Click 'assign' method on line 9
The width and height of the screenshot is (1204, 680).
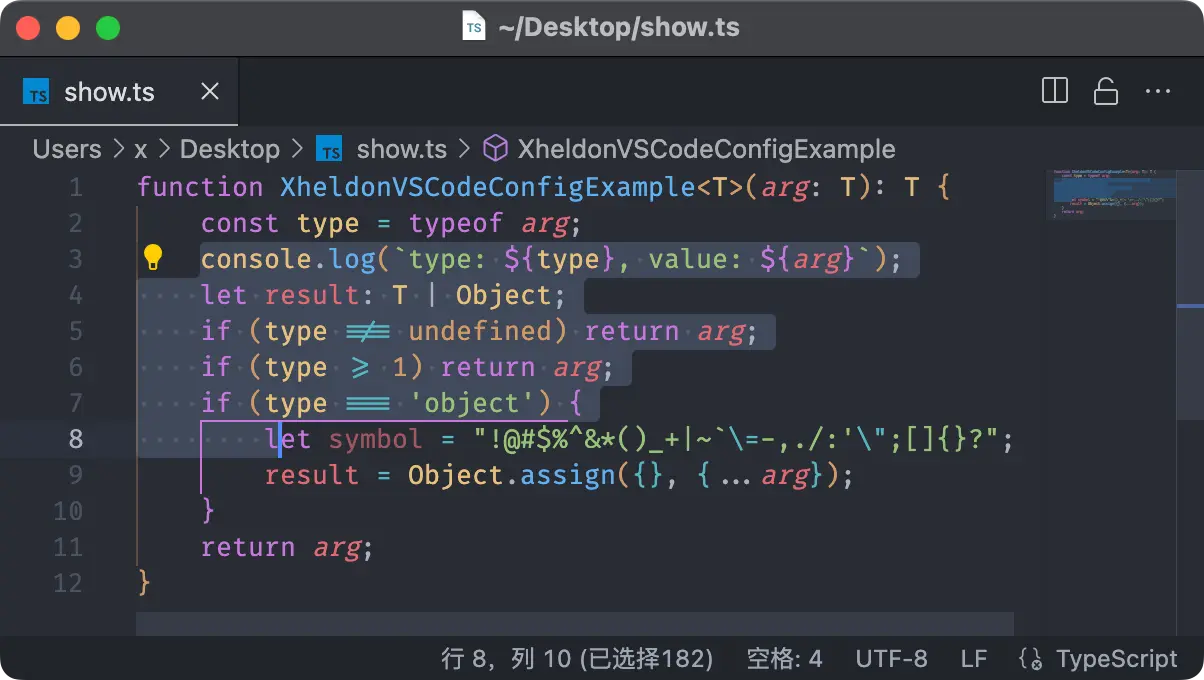568,475
